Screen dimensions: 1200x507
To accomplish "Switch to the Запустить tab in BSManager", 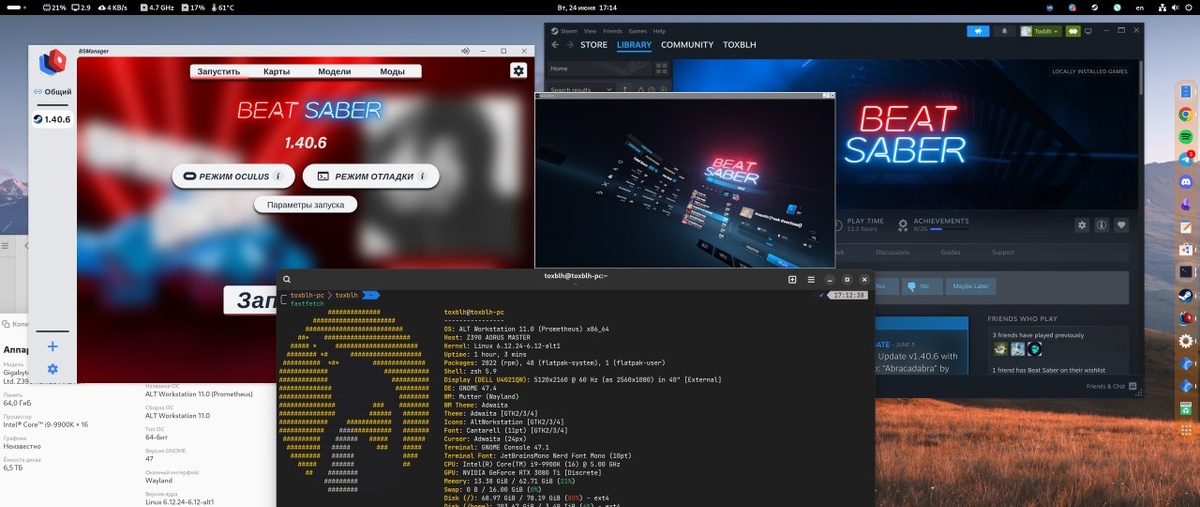I will pos(219,71).
